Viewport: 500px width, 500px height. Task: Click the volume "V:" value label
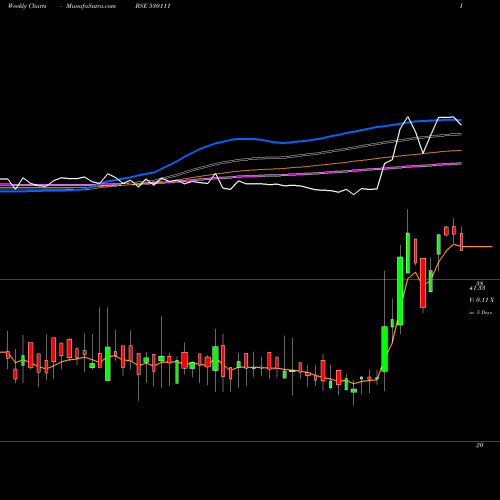(x=481, y=300)
